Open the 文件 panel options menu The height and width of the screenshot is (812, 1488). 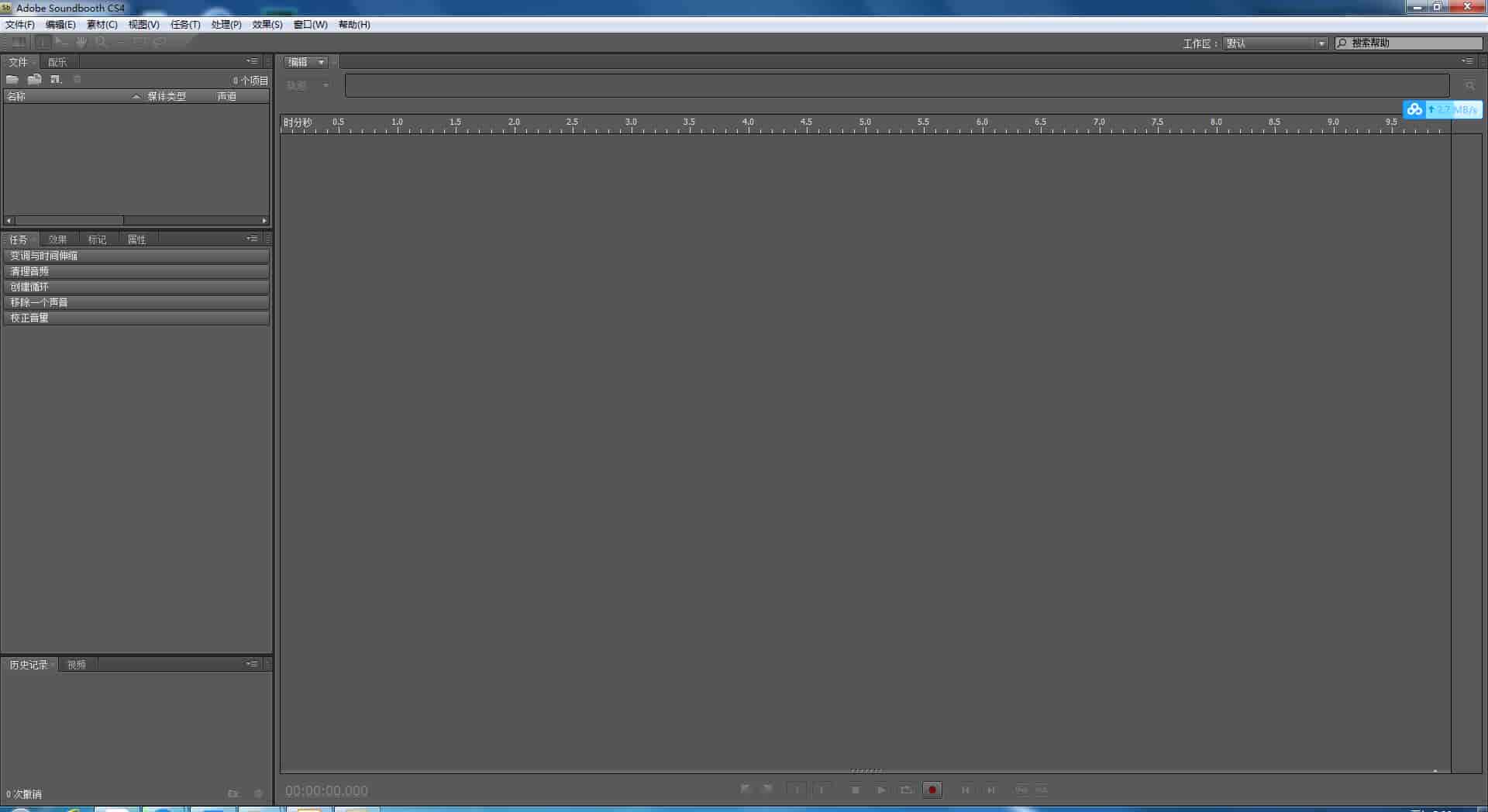point(252,61)
